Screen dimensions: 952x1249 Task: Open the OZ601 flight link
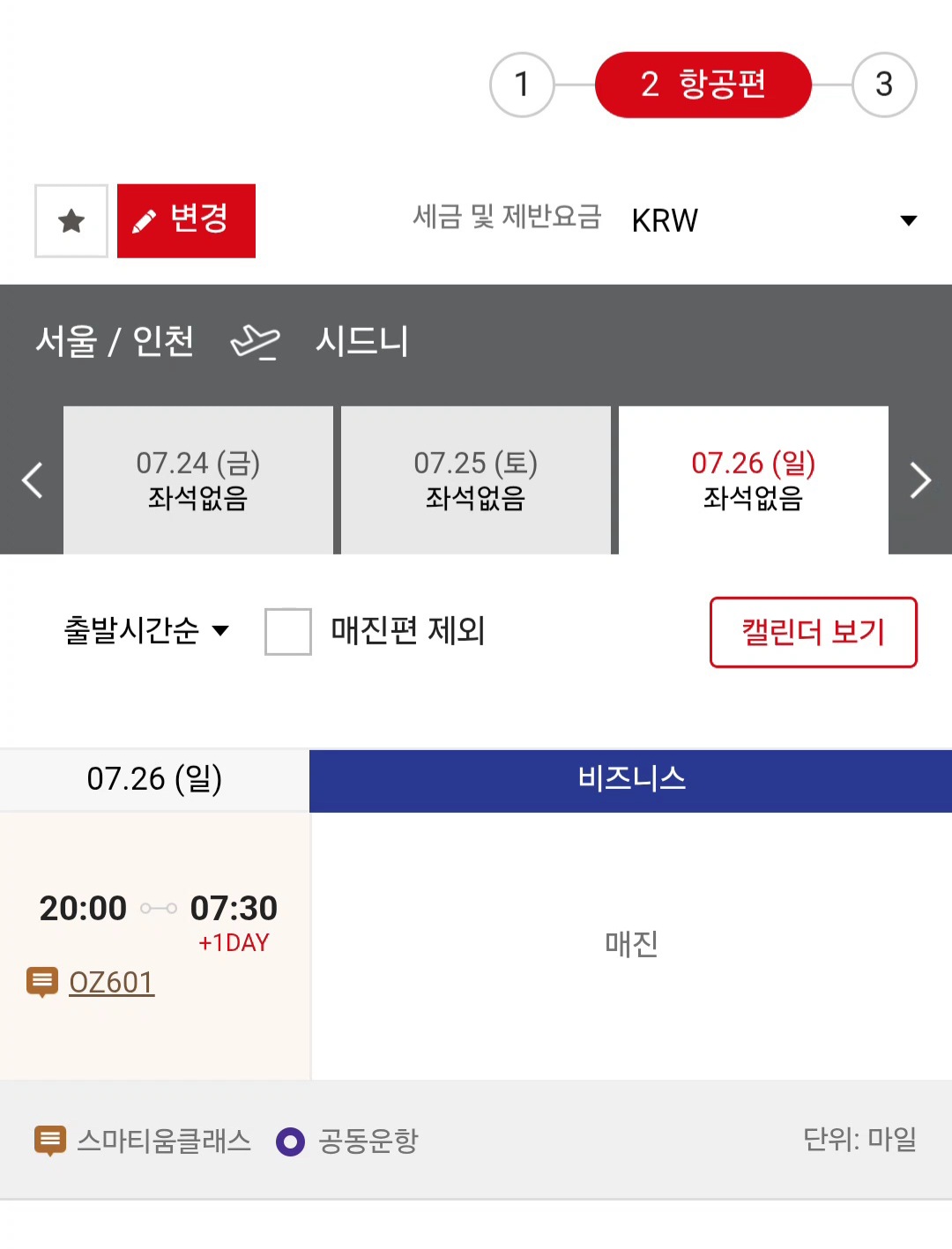112,982
